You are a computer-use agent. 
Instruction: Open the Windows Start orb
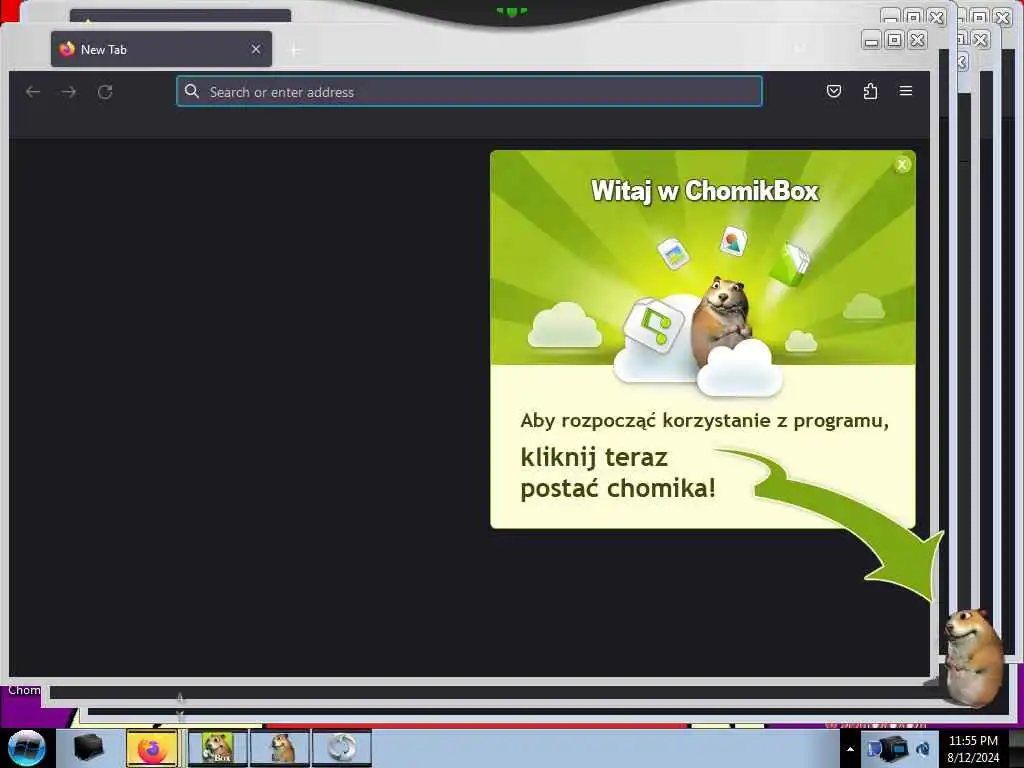[27, 748]
